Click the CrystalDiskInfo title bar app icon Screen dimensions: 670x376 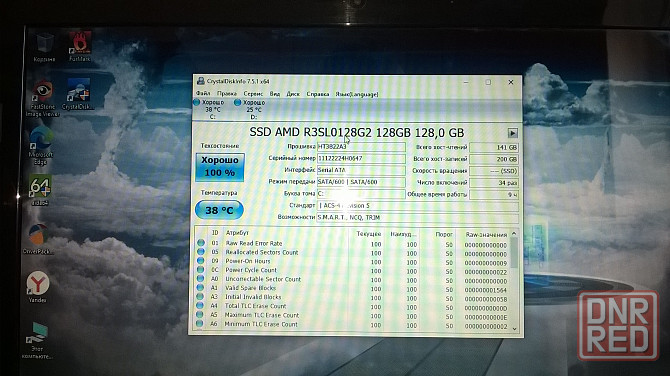coord(200,81)
